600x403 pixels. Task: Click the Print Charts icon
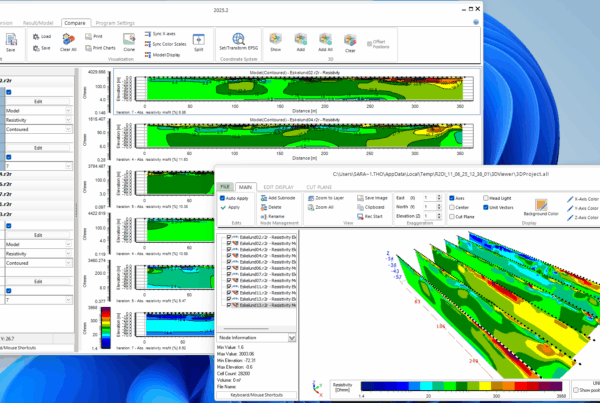[x=88, y=48]
